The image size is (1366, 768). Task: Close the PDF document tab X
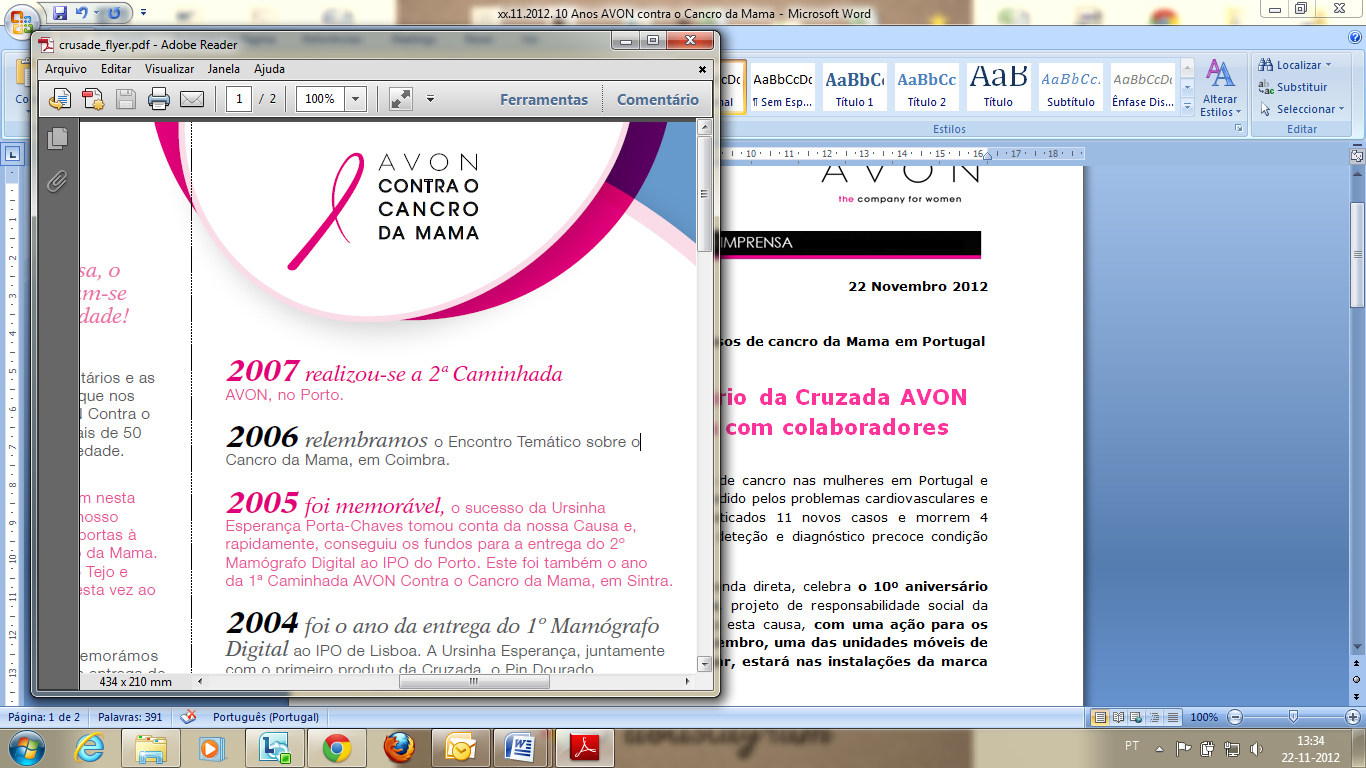pyautogui.click(x=702, y=69)
